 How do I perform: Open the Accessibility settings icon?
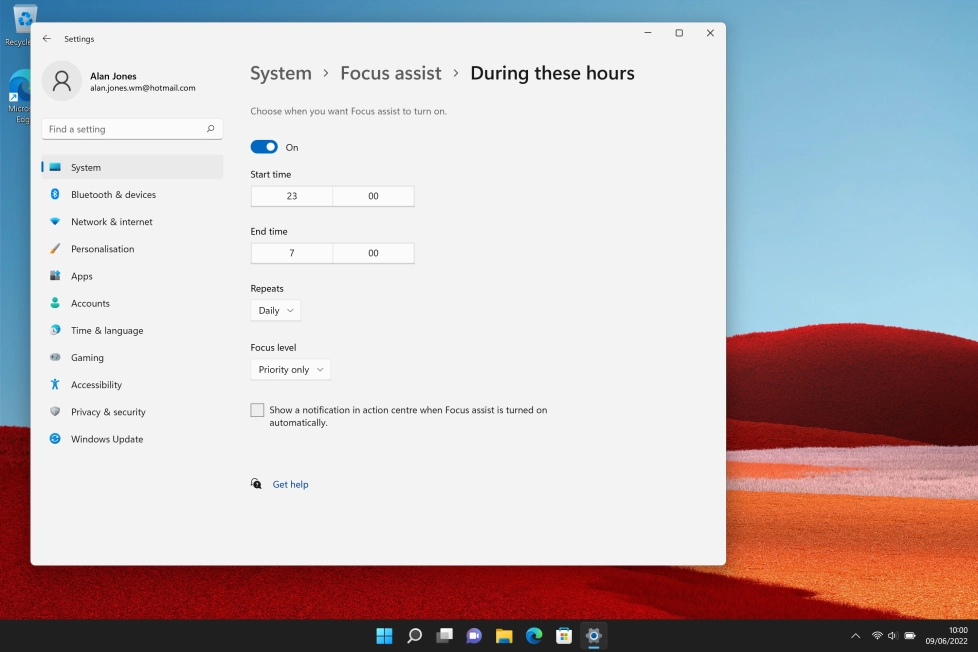click(x=55, y=384)
